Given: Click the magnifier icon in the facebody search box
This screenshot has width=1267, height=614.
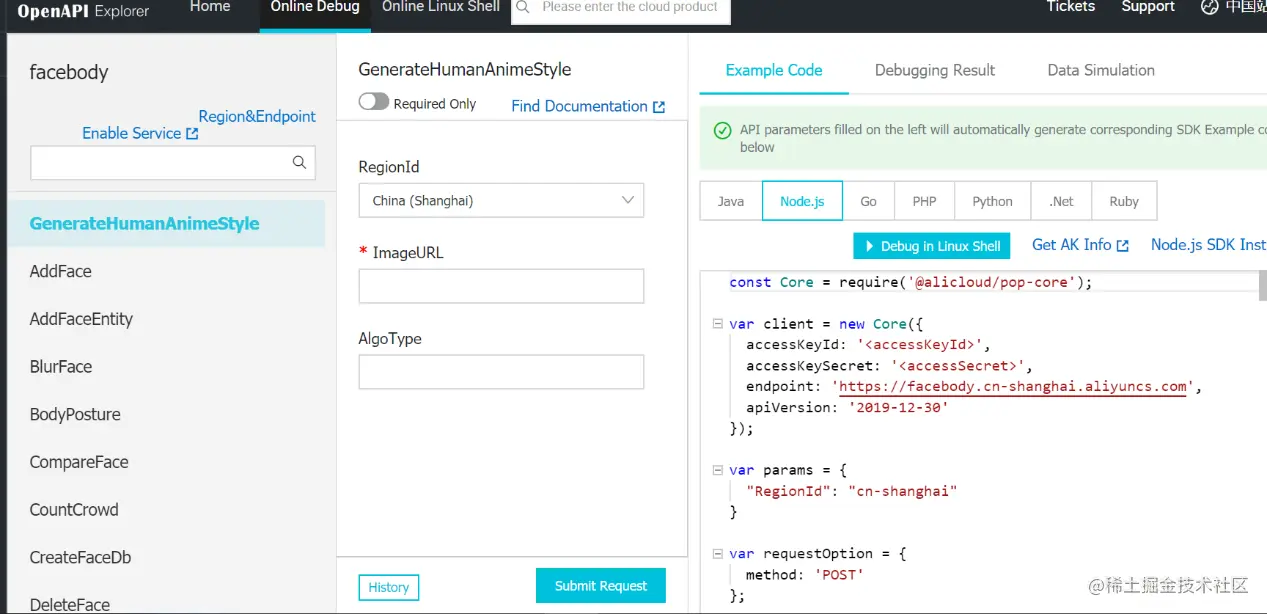Looking at the screenshot, I should tap(298, 162).
